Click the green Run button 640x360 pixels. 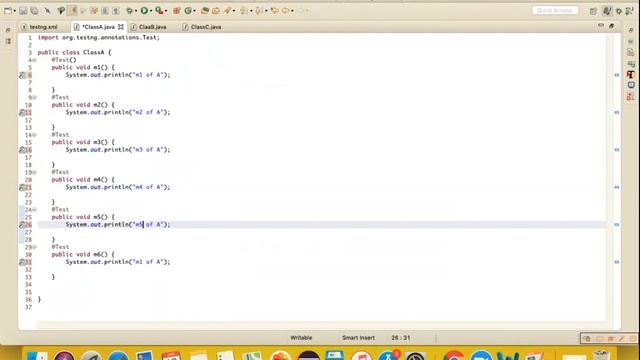pos(144,11)
